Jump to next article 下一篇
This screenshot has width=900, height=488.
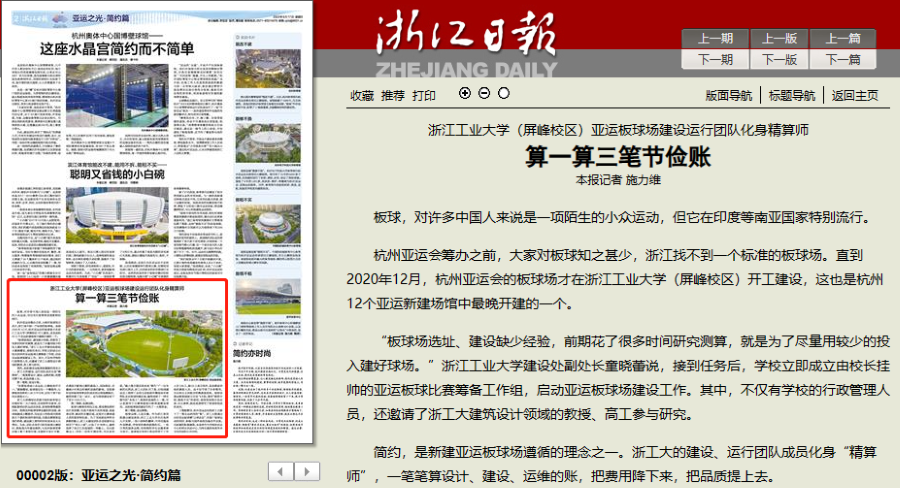pyautogui.click(x=843, y=59)
